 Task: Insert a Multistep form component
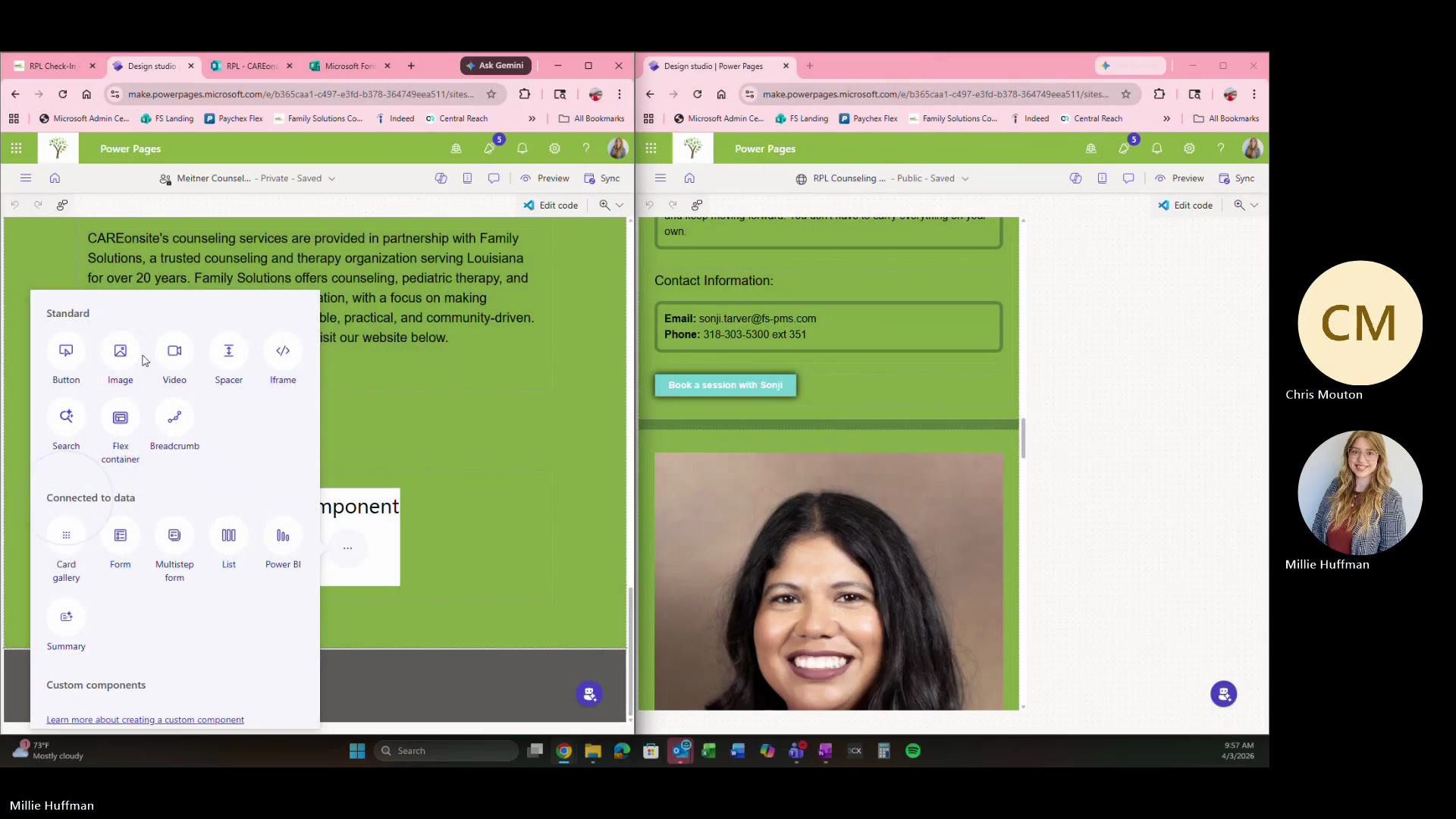pos(174,551)
